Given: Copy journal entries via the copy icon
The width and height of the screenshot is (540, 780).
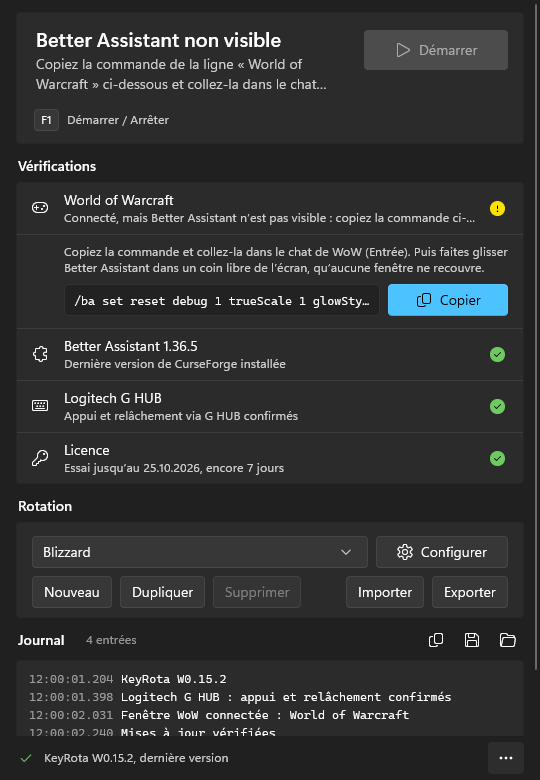Looking at the screenshot, I should coord(436,640).
